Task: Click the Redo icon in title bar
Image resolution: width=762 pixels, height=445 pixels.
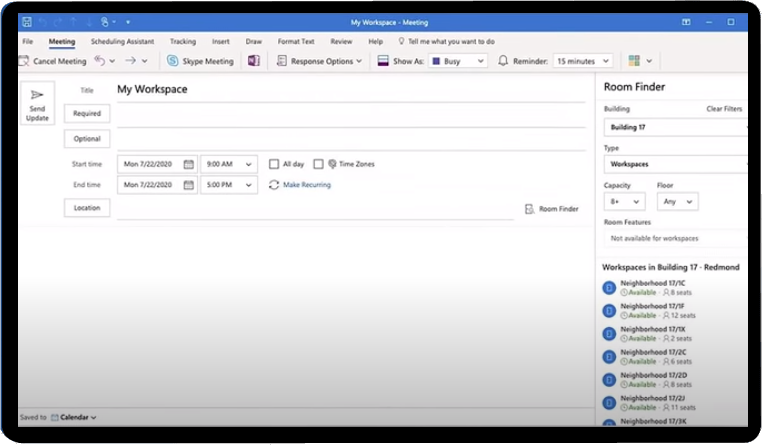Action: click(58, 22)
